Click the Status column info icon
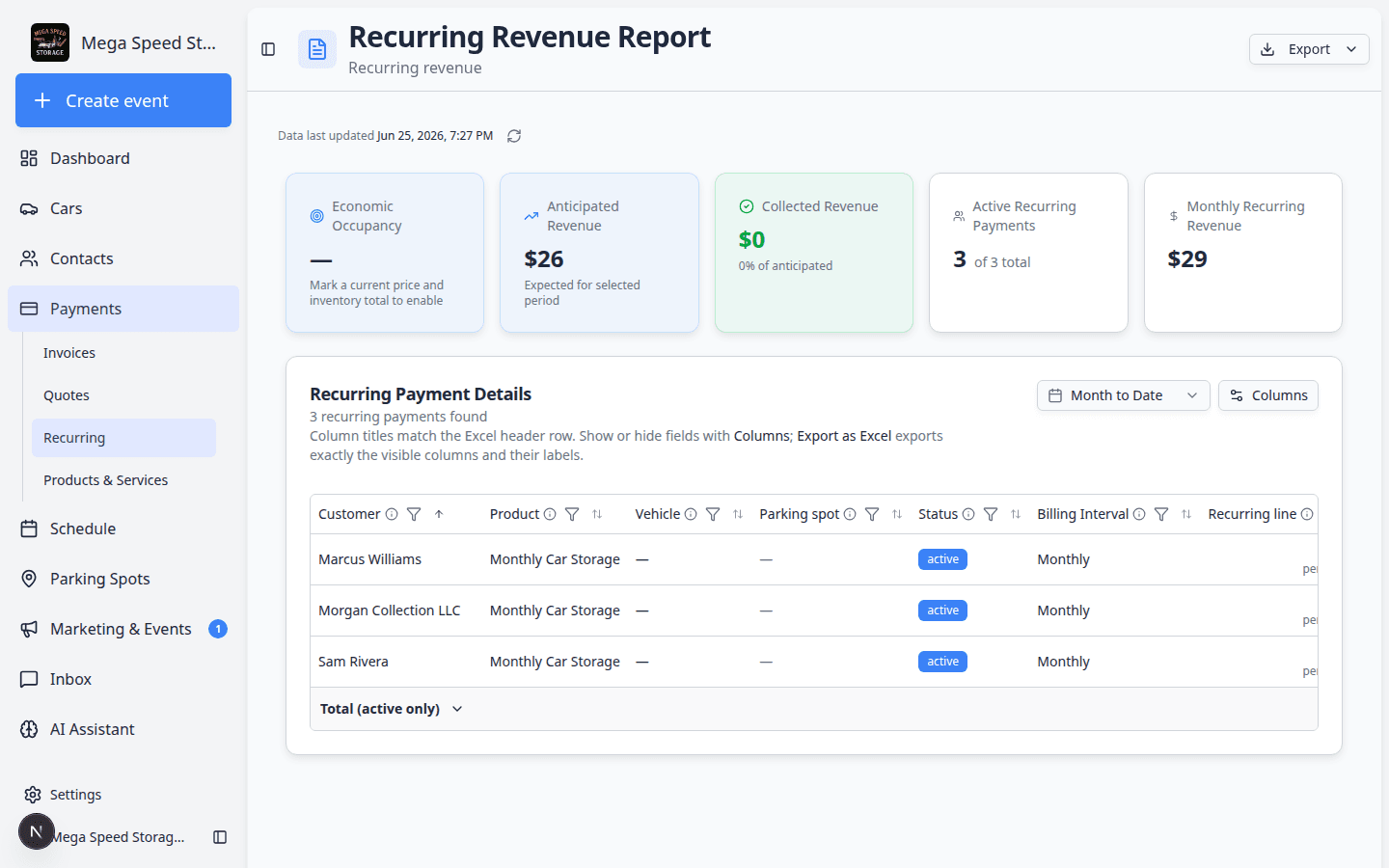 pos(968,514)
